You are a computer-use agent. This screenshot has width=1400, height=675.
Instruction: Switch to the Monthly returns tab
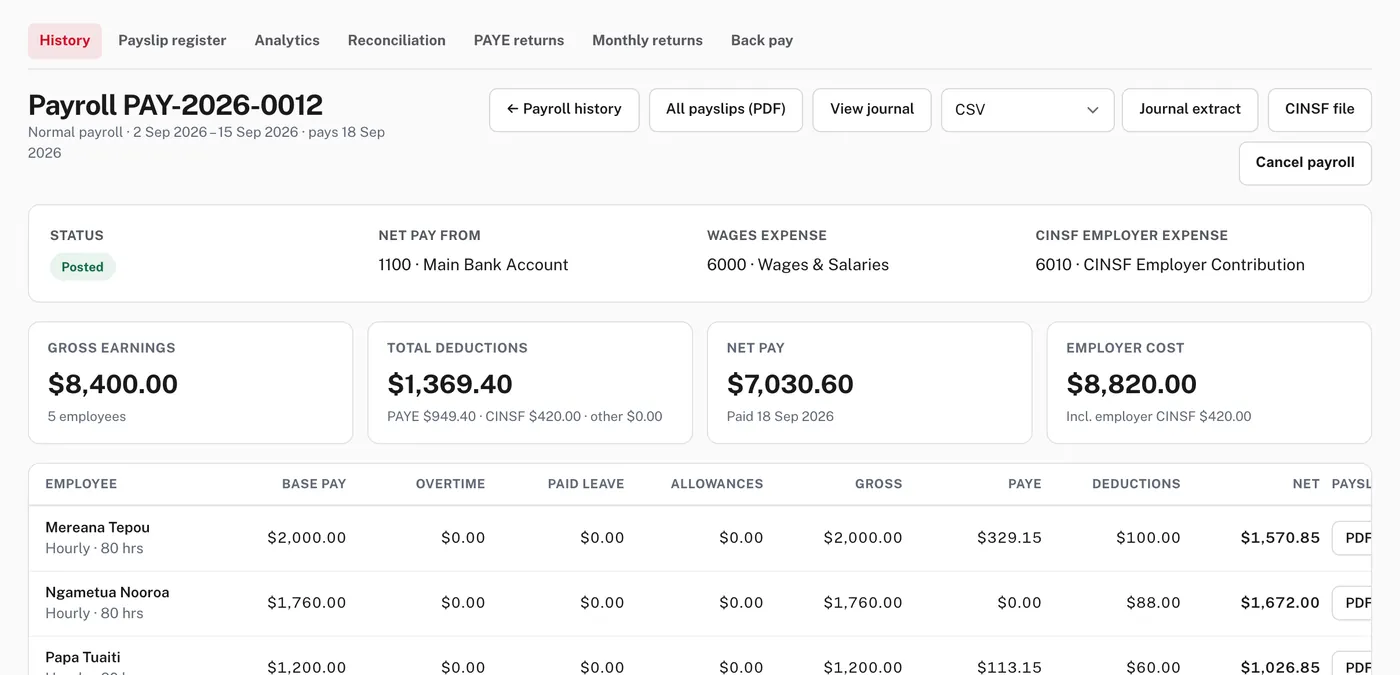coord(647,41)
